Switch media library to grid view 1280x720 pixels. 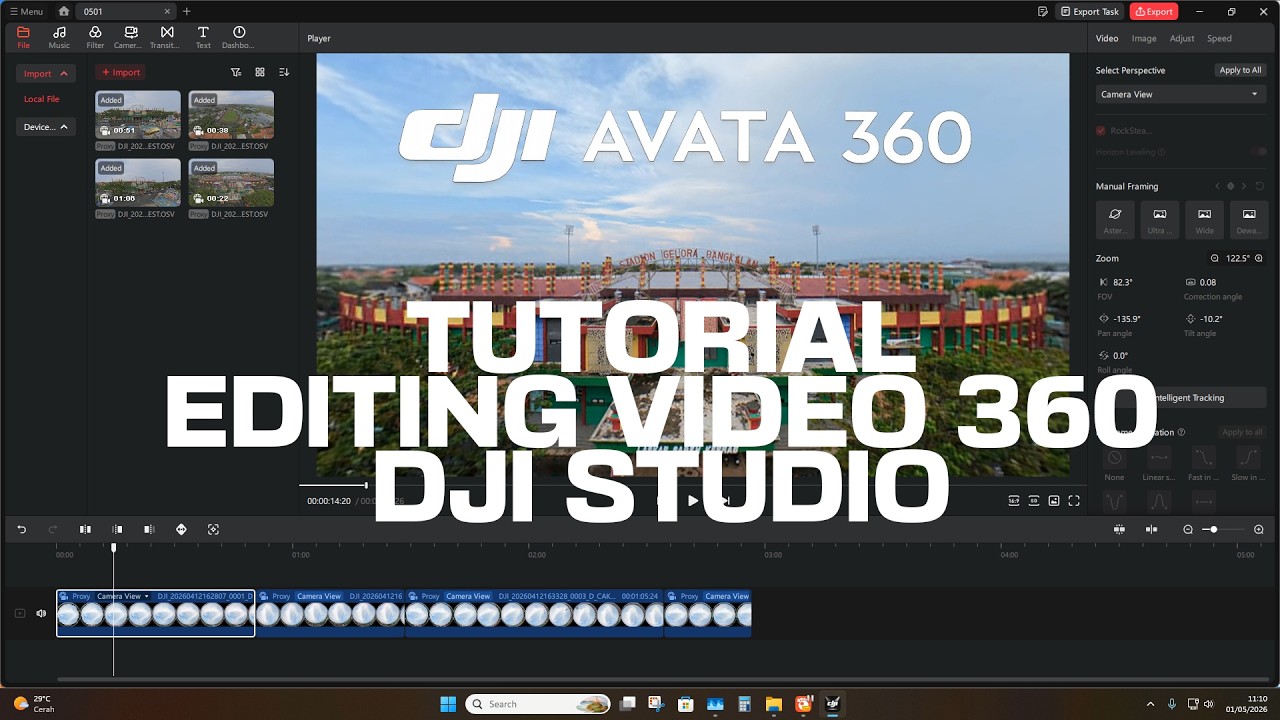click(260, 72)
